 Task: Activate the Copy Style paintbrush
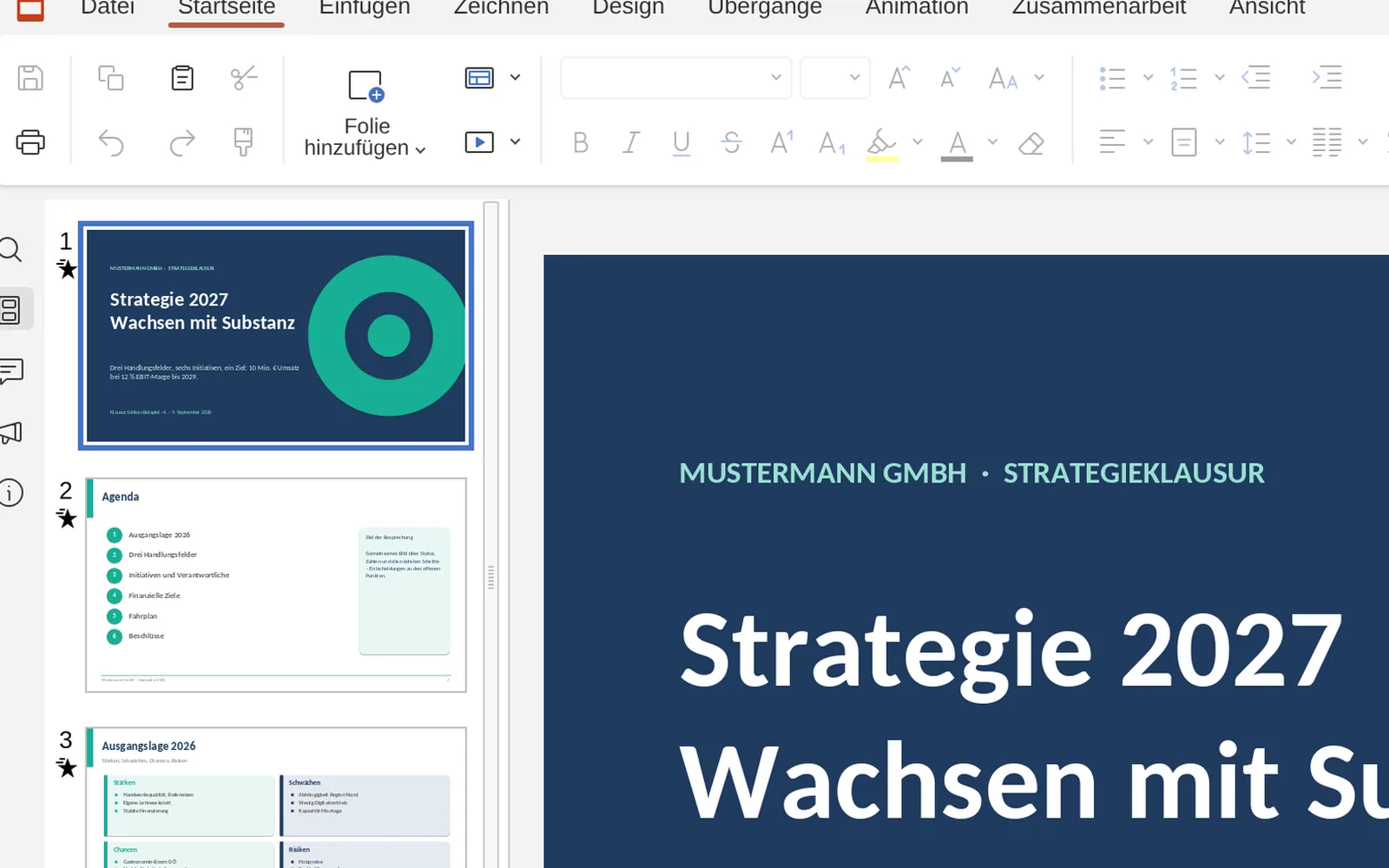coord(244,142)
